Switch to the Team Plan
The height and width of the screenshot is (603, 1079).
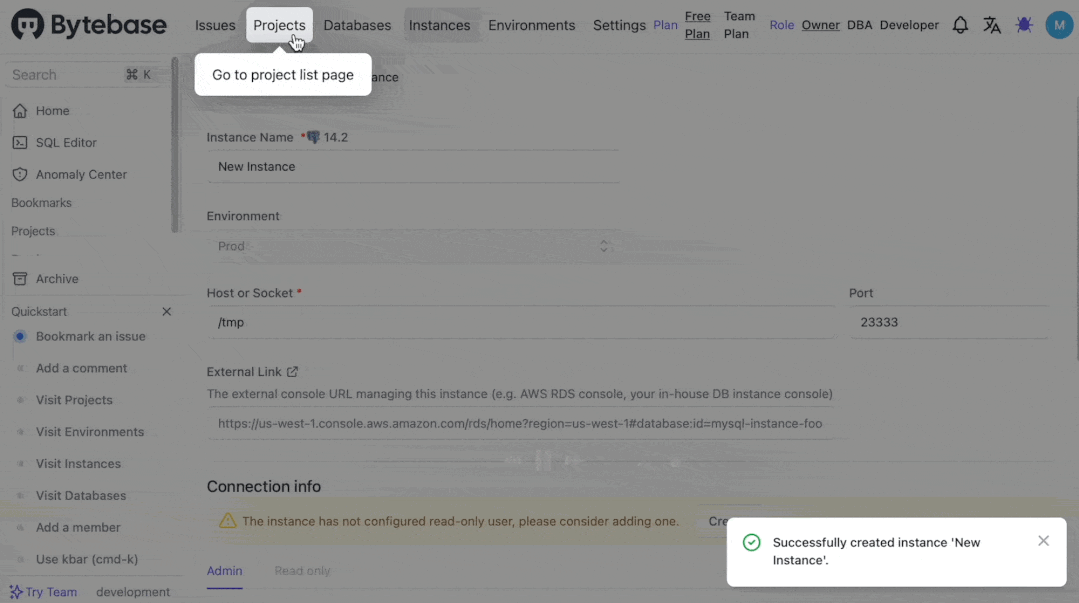[739, 25]
